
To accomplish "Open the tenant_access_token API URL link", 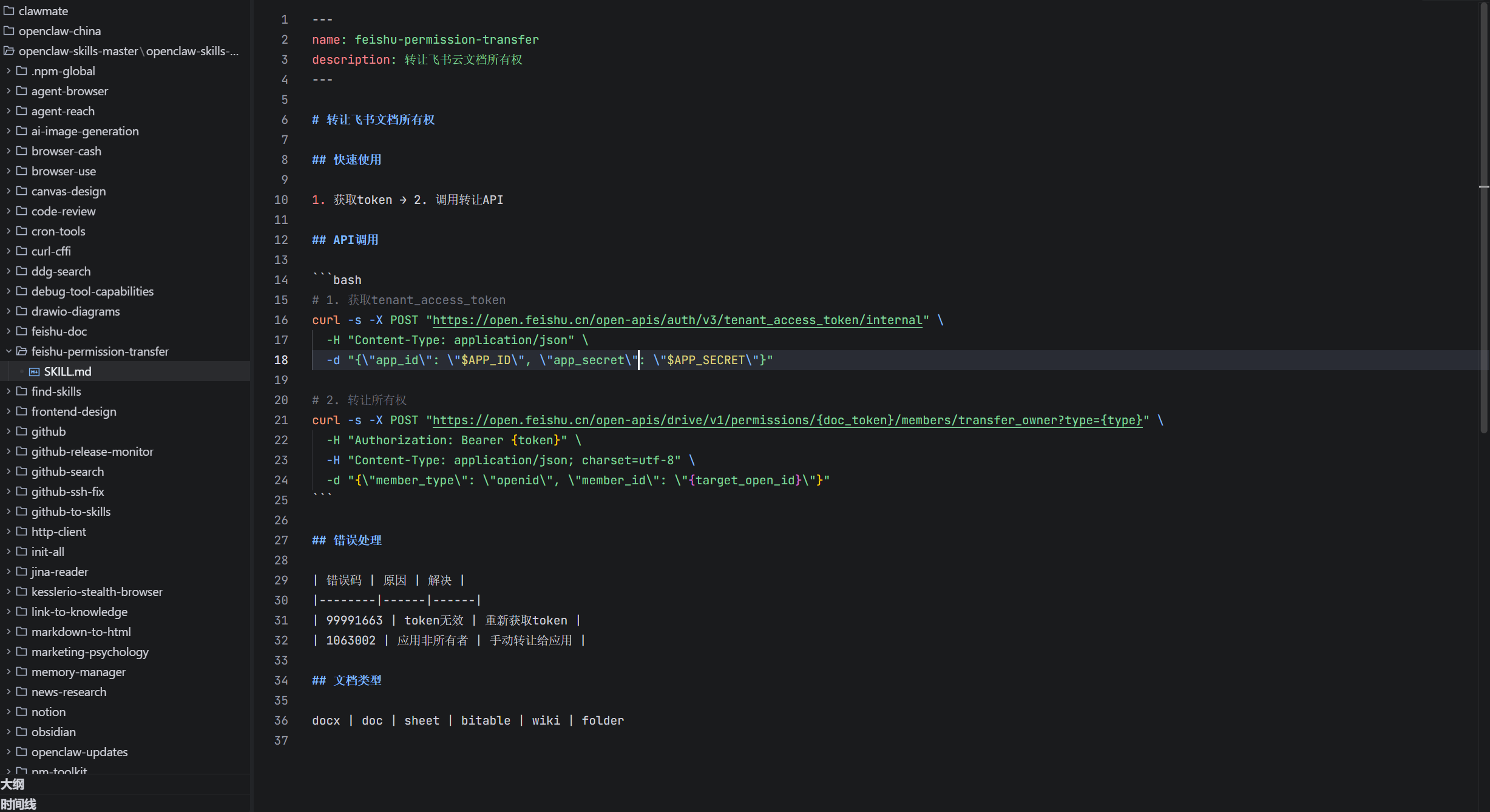I will tap(677, 320).
